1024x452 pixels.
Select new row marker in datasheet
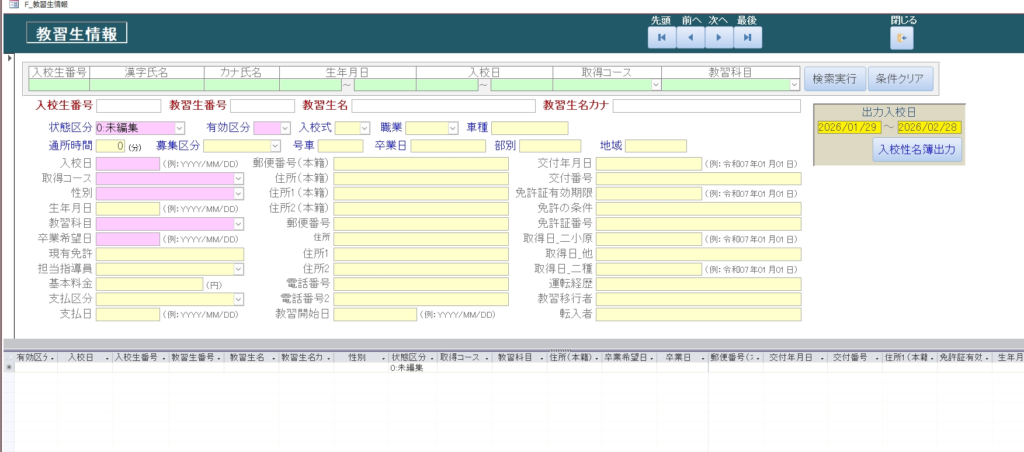(8, 368)
